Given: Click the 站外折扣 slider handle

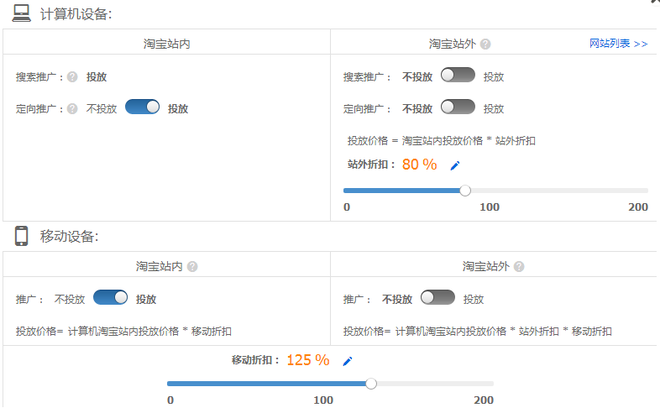Looking at the screenshot, I should click(x=465, y=190).
